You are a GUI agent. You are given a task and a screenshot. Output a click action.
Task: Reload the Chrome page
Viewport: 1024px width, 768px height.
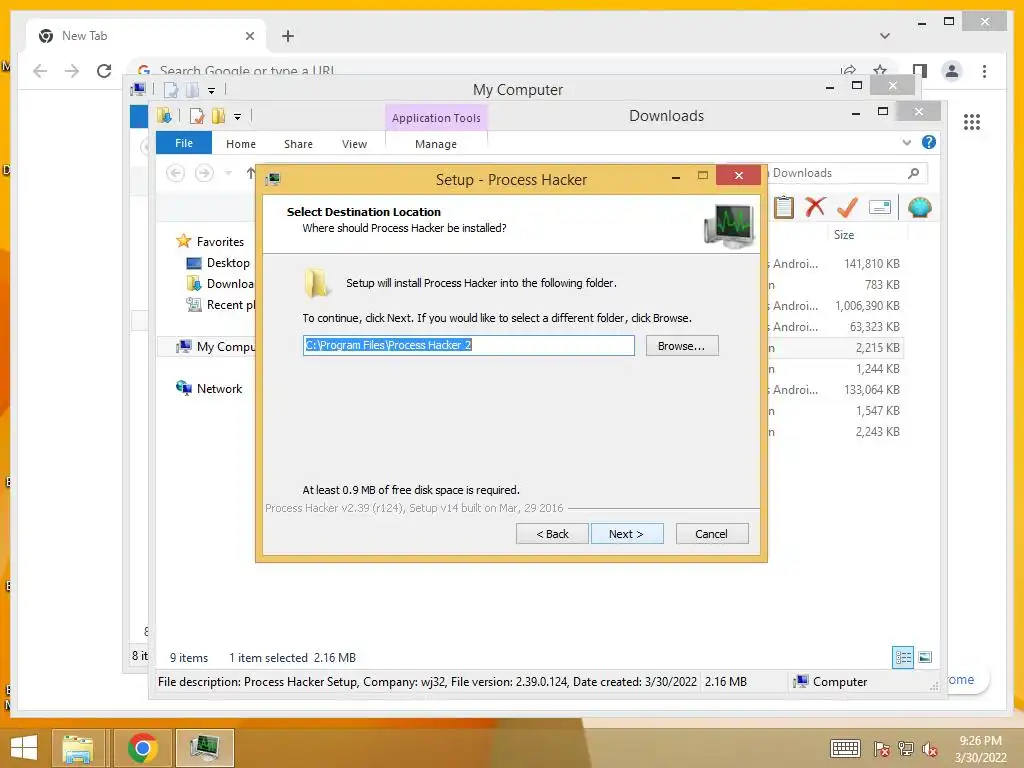pyautogui.click(x=104, y=71)
